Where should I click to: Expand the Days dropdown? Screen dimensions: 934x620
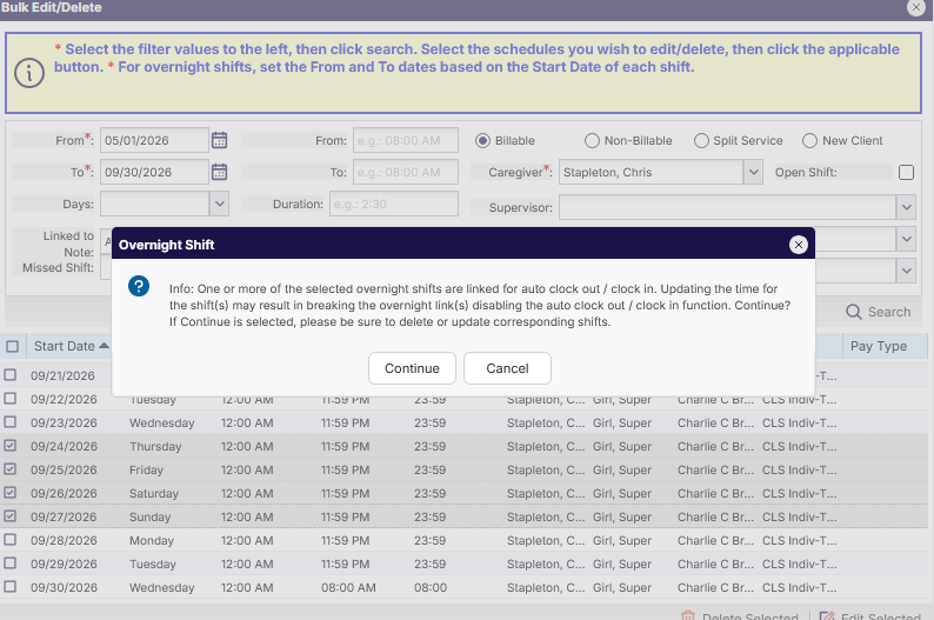tap(219, 204)
